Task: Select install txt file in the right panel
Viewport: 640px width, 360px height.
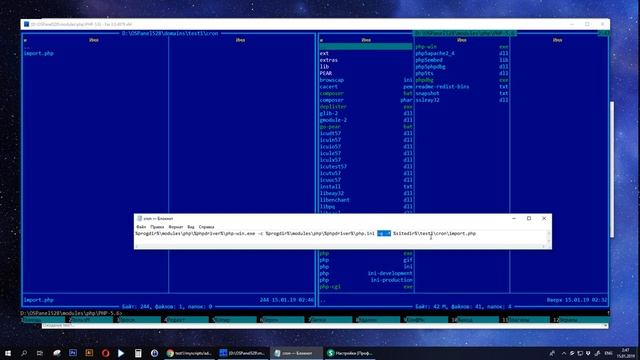Action: click(366, 187)
